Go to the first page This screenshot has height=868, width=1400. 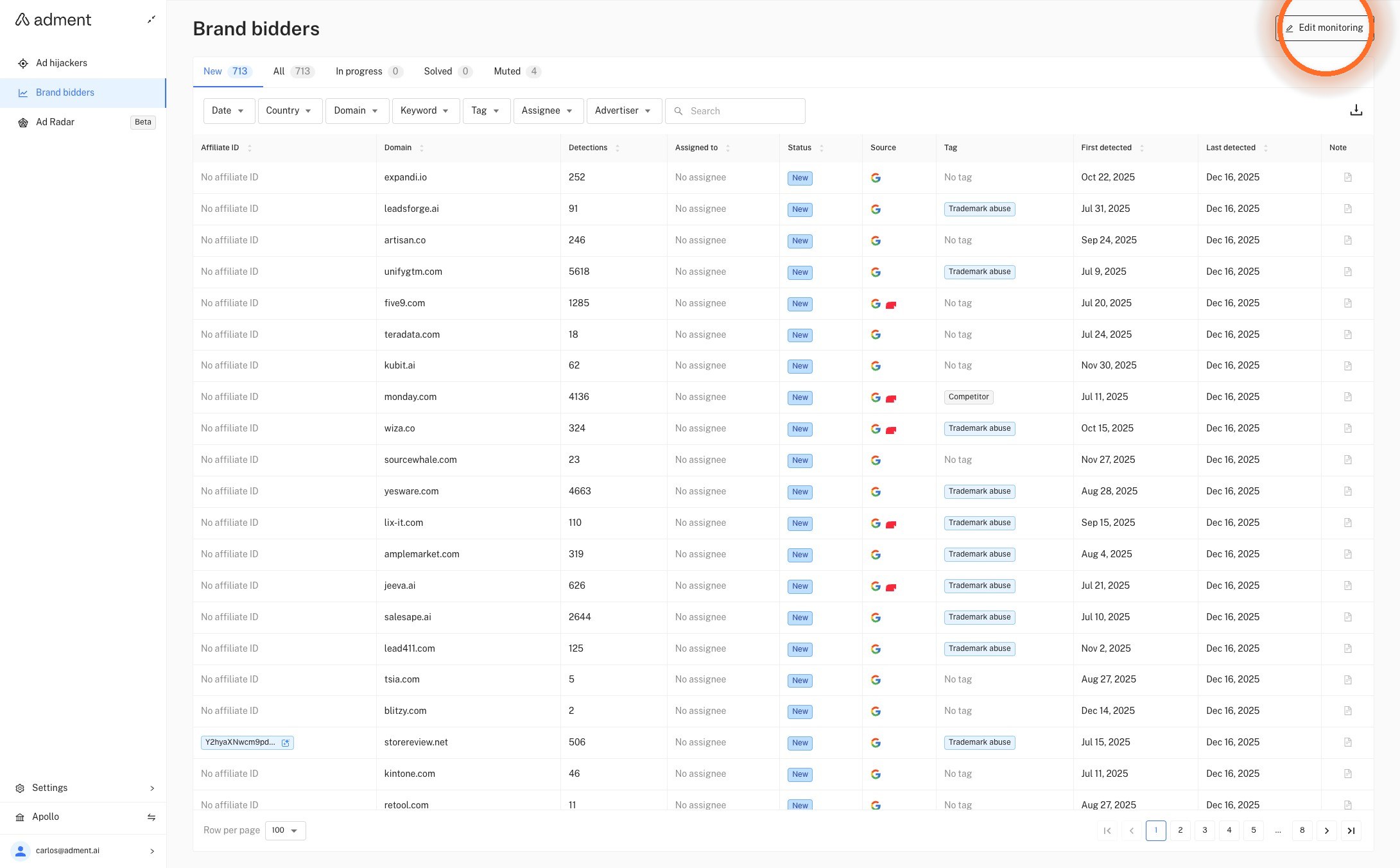1107,830
